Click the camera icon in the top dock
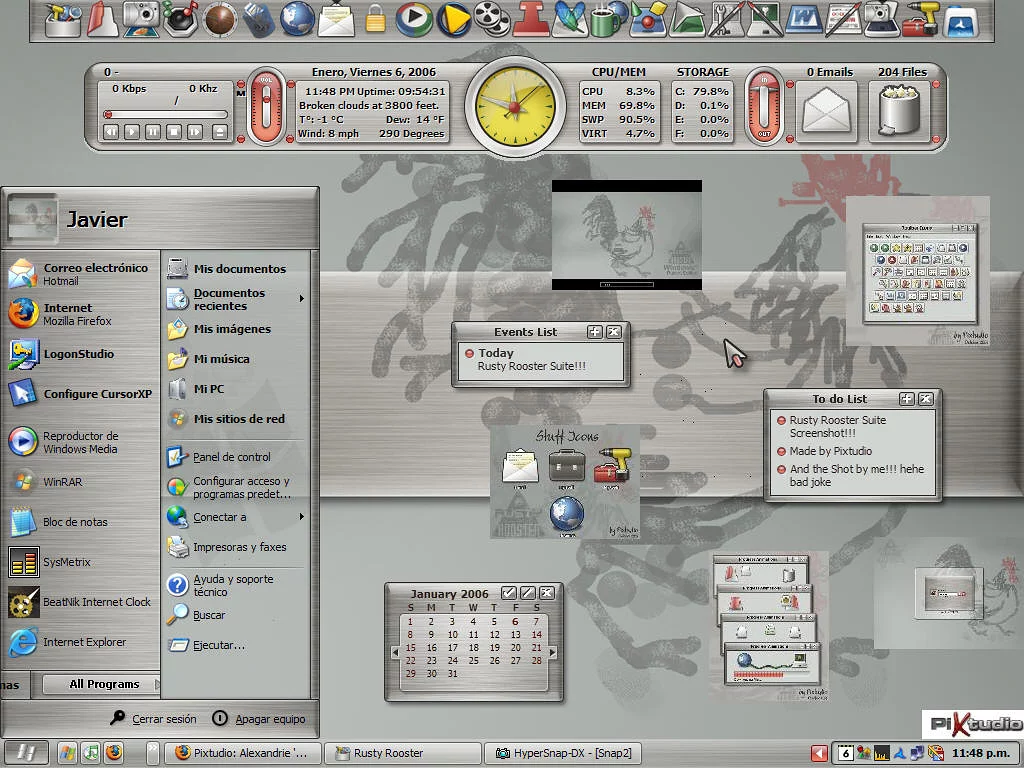1024x768 pixels. coord(140,17)
